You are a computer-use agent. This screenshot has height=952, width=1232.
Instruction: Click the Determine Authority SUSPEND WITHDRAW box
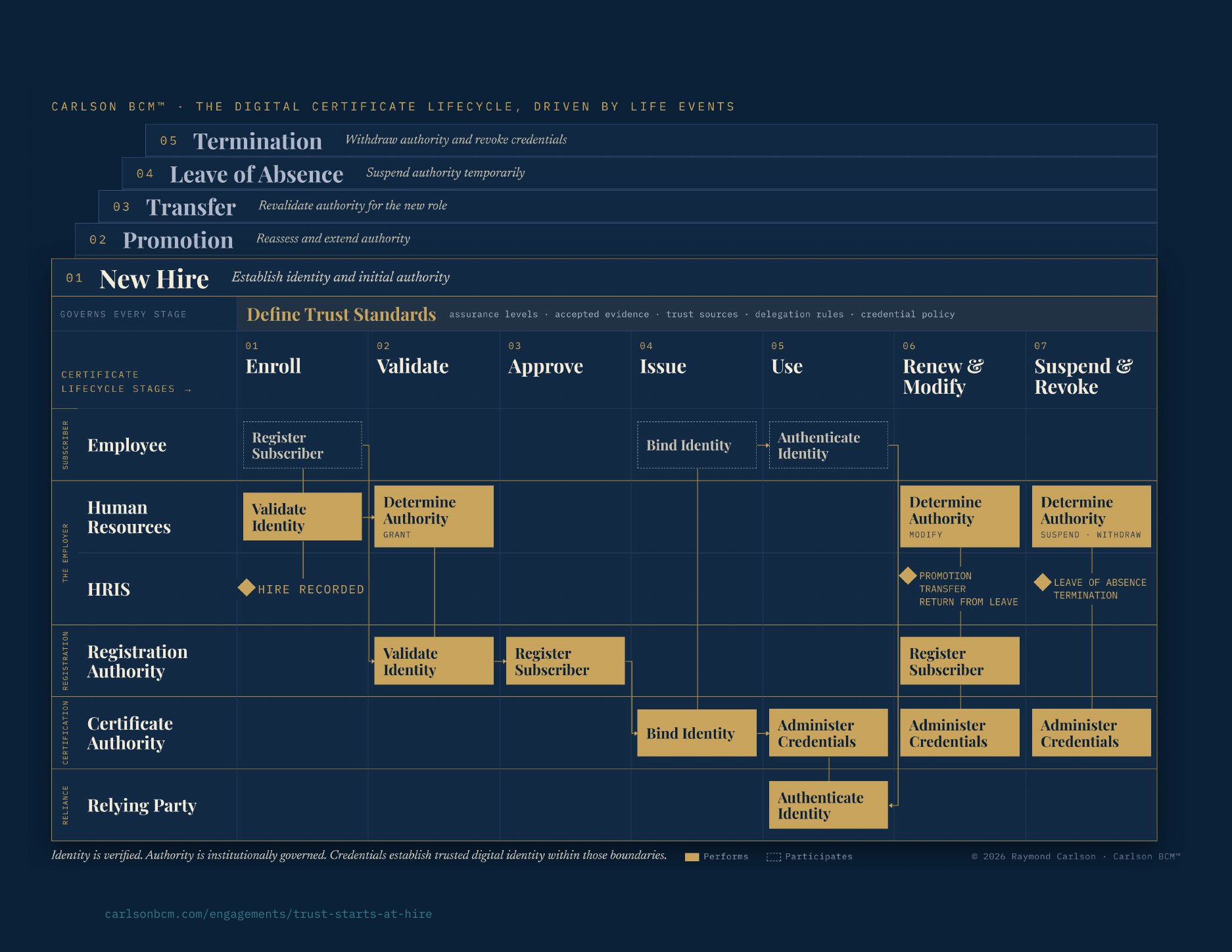click(1091, 516)
